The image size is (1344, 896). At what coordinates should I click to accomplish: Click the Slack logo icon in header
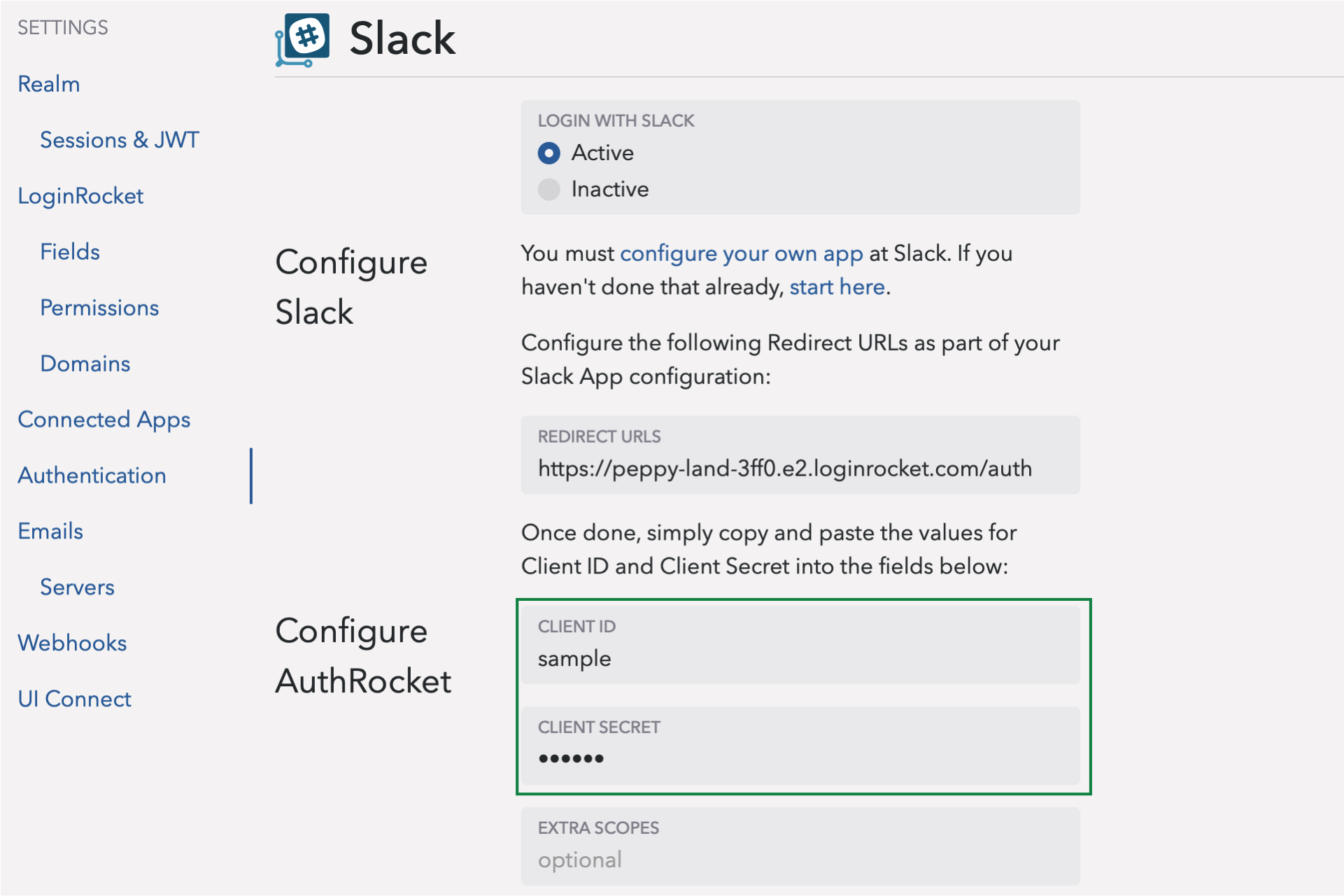point(303,40)
